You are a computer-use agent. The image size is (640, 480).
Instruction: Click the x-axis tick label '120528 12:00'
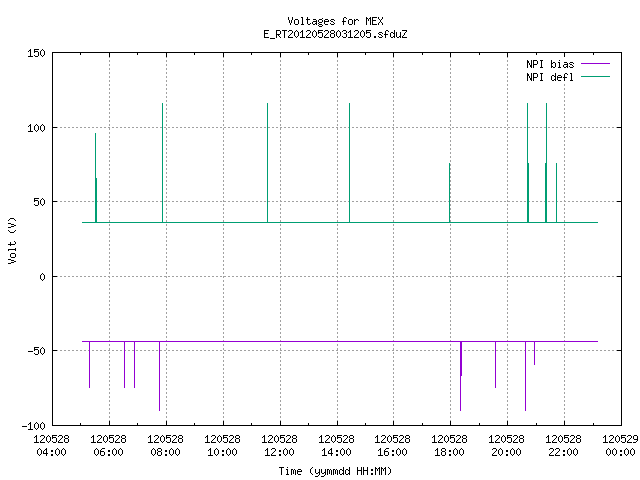[x=280, y=446]
